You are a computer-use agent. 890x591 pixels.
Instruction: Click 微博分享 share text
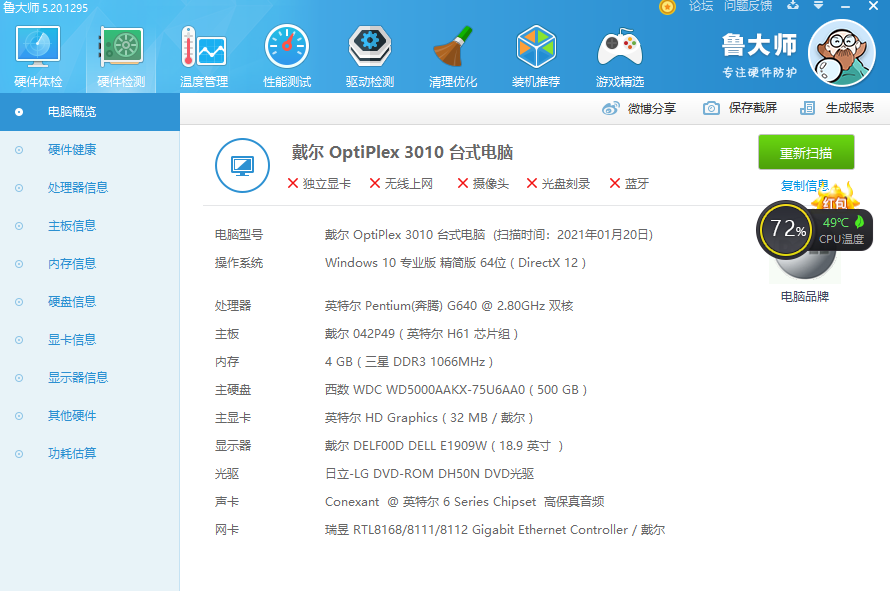click(x=652, y=108)
